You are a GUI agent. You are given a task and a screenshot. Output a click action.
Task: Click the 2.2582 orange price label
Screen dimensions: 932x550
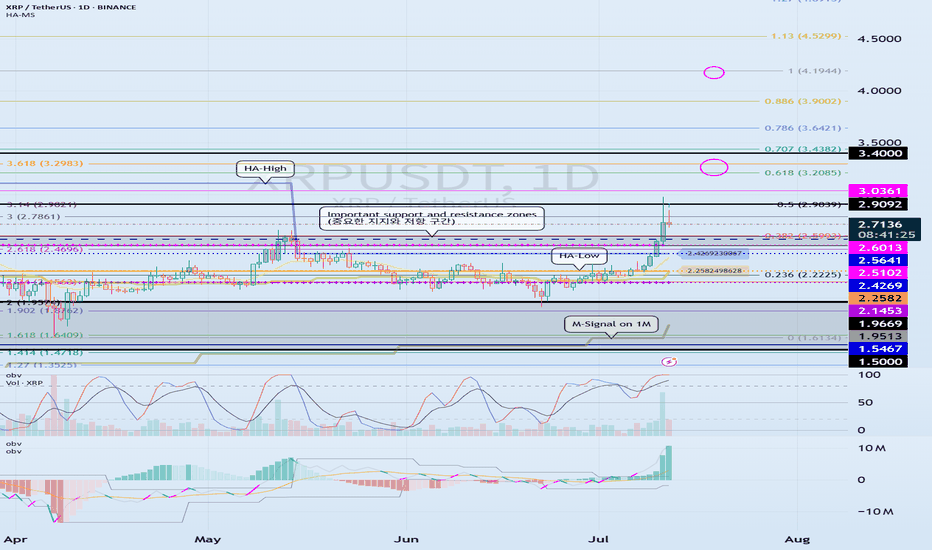[879, 298]
